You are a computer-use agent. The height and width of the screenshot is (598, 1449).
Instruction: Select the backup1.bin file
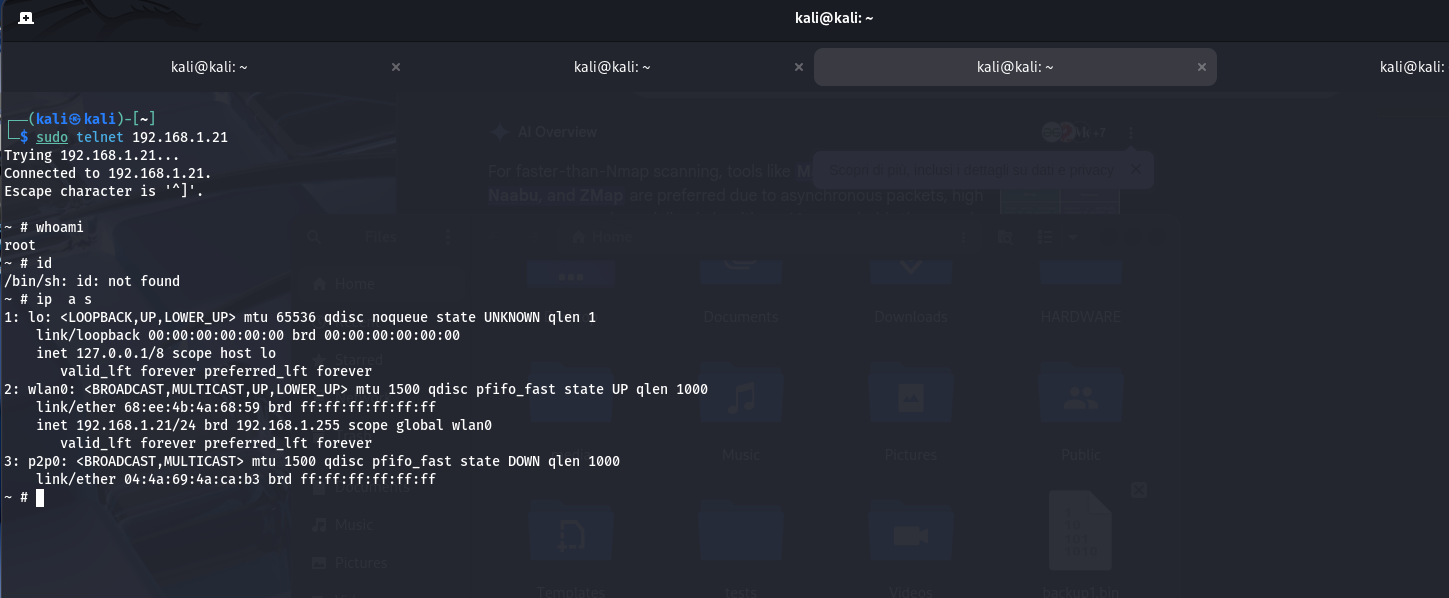click(x=1080, y=530)
